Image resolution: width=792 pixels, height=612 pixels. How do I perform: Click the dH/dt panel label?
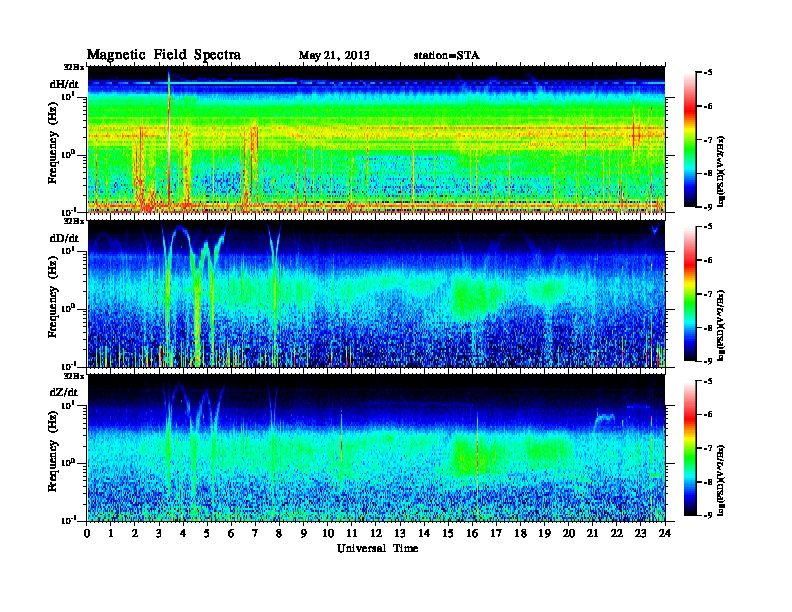[64, 85]
